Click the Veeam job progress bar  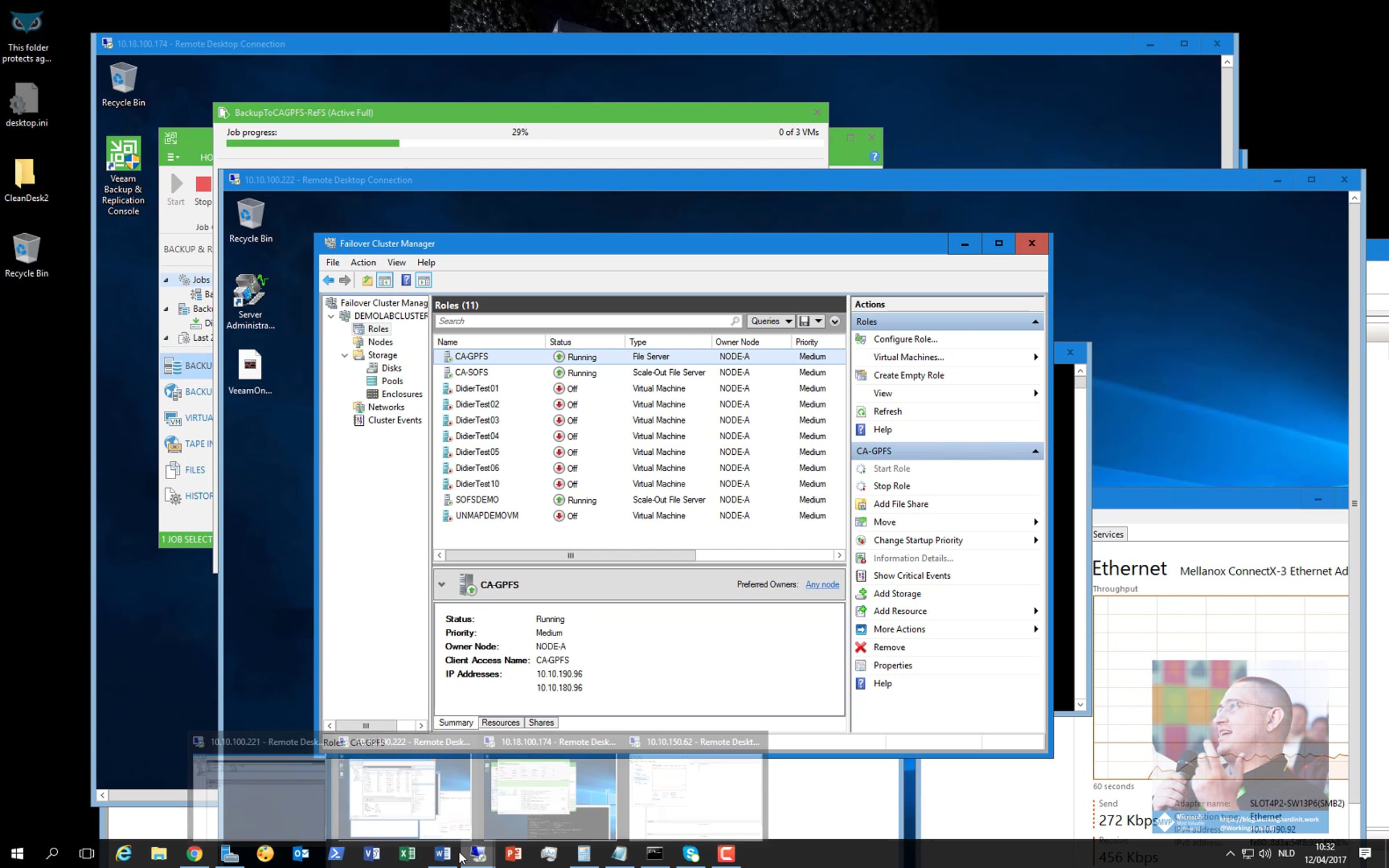tap(524, 143)
